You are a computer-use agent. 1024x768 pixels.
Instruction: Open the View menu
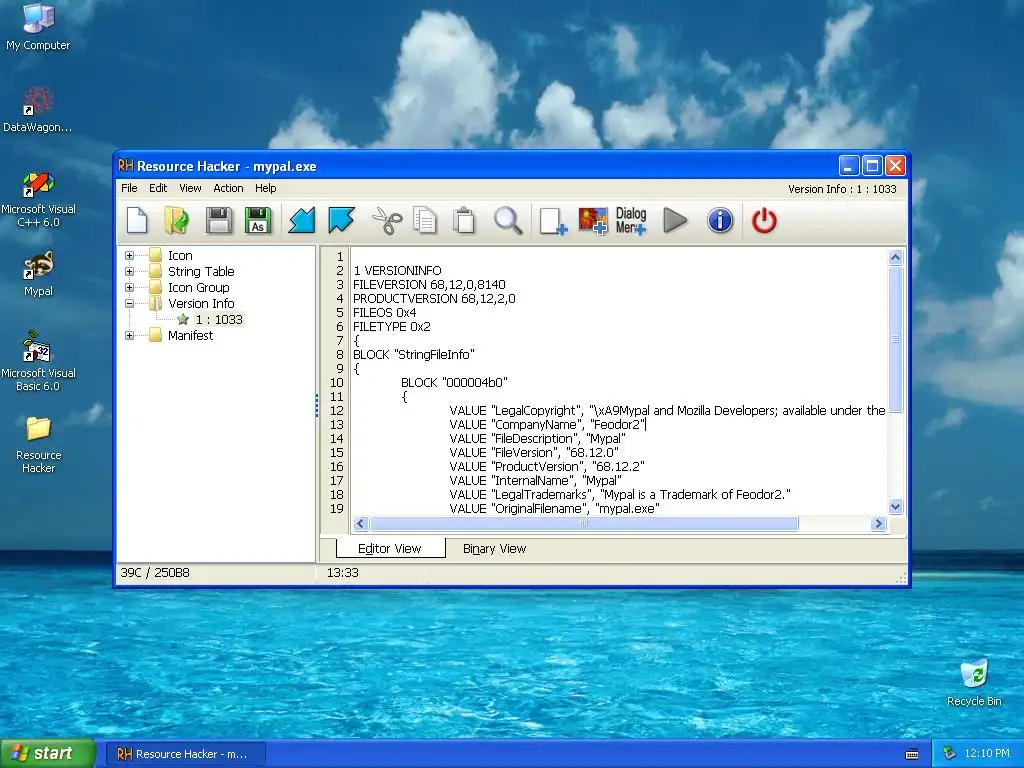tap(190, 188)
